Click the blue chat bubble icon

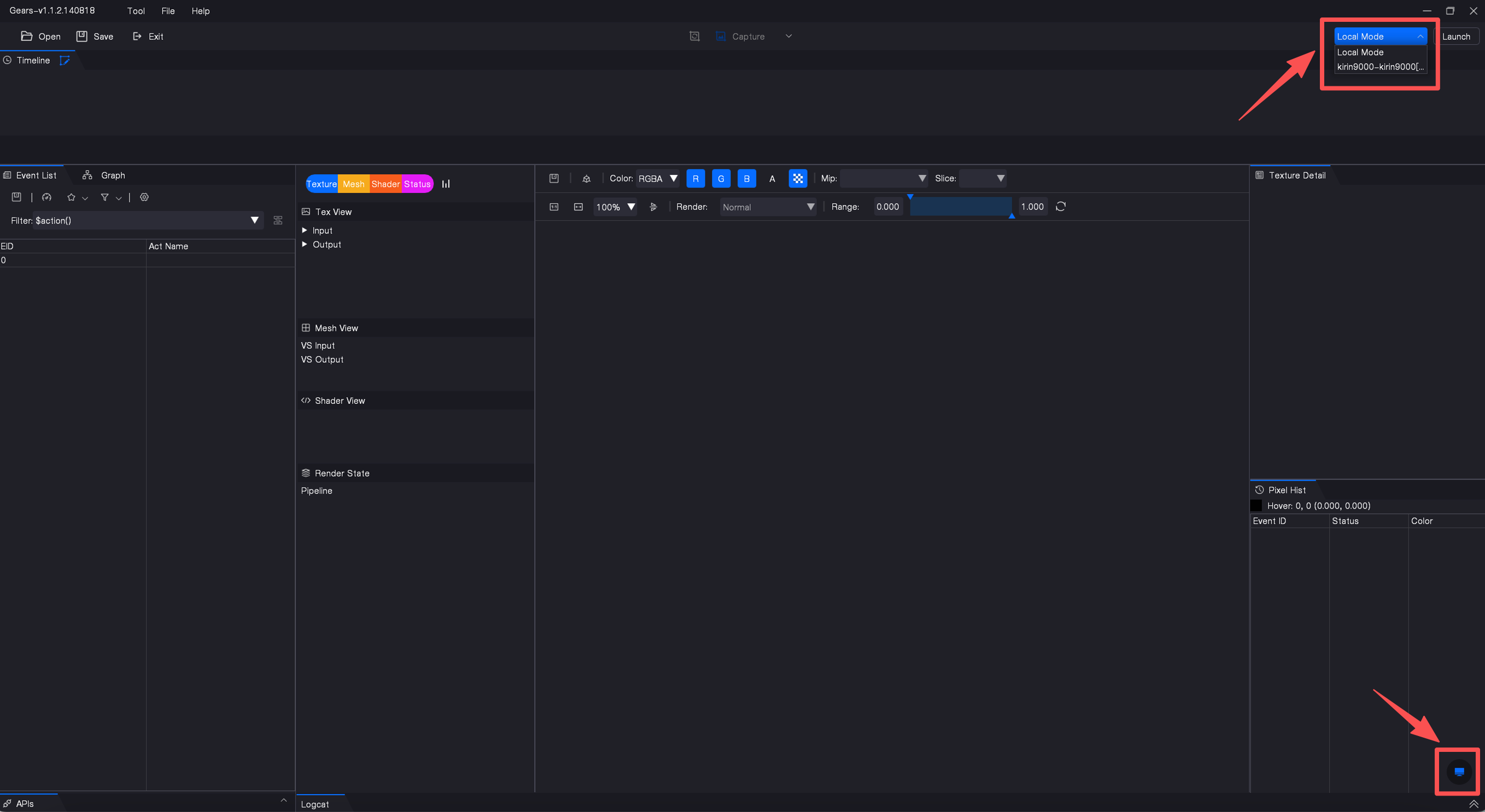pyautogui.click(x=1459, y=772)
